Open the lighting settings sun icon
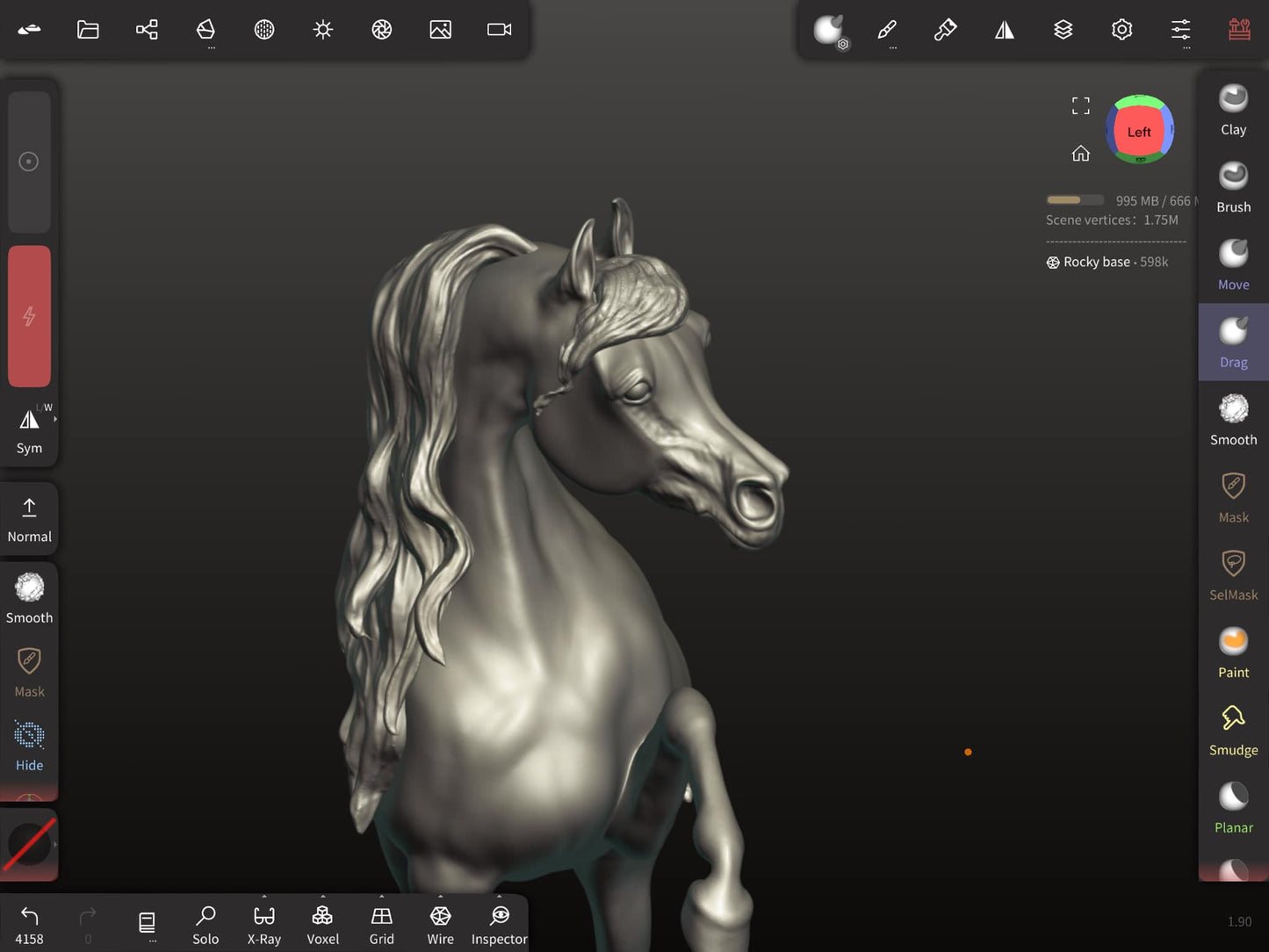Viewport: 1269px width, 952px height. click(323, 30)
